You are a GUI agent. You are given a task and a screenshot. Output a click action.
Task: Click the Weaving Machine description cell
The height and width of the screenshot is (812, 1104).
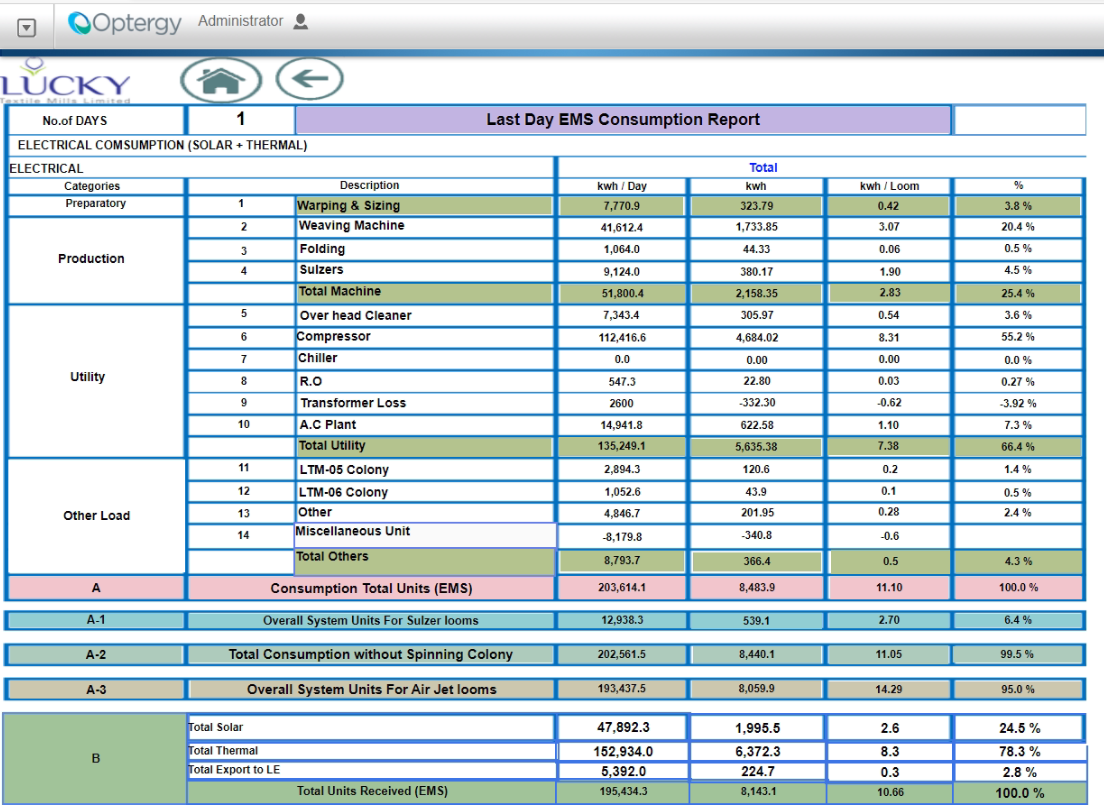coord(424,227)
